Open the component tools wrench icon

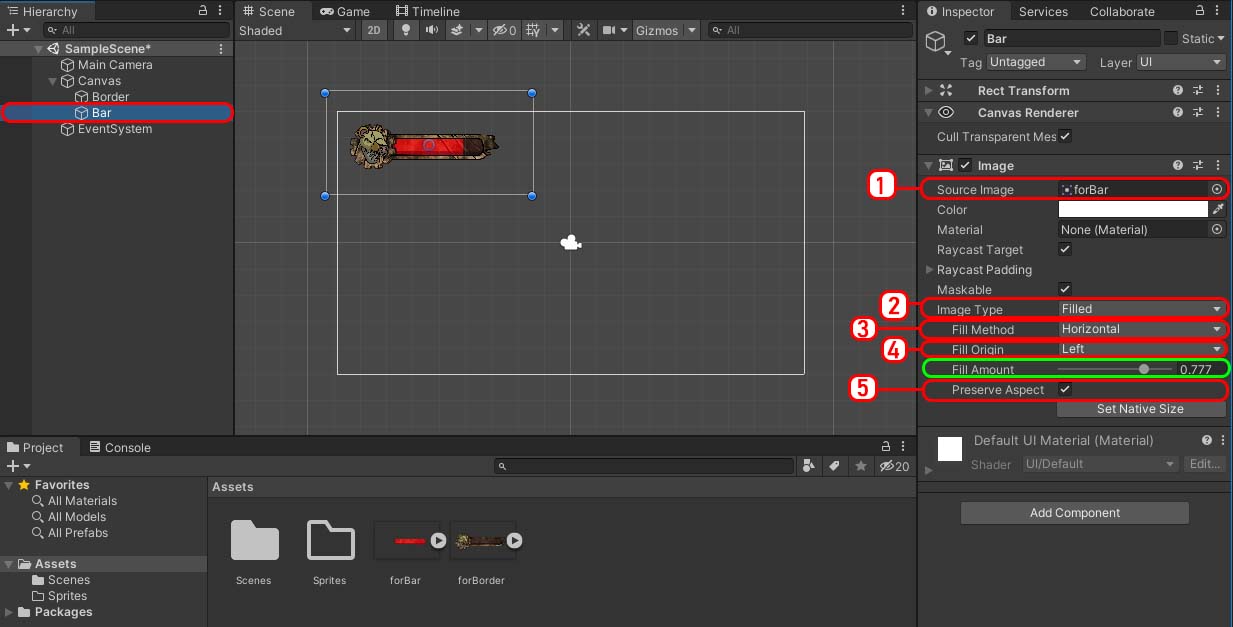click(584, 30)
